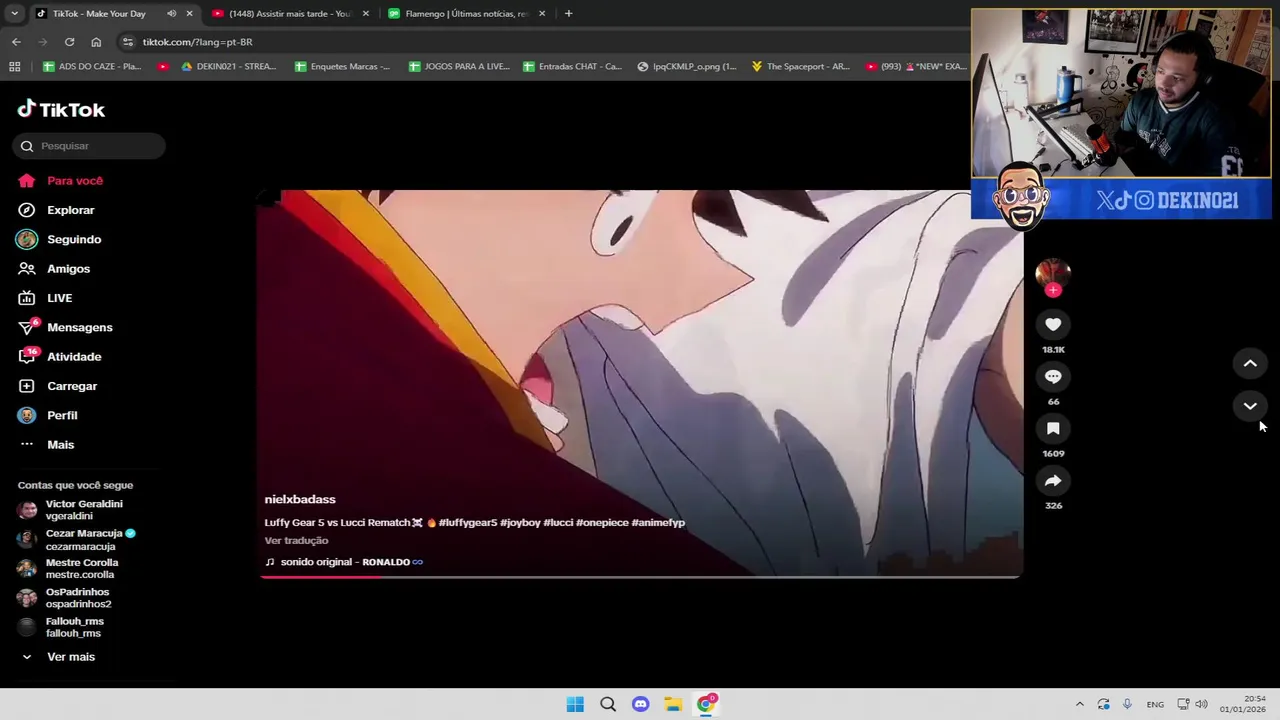Open Enquetes Marcas bookmark
The image size is (1280, 720).
point(342,66)
